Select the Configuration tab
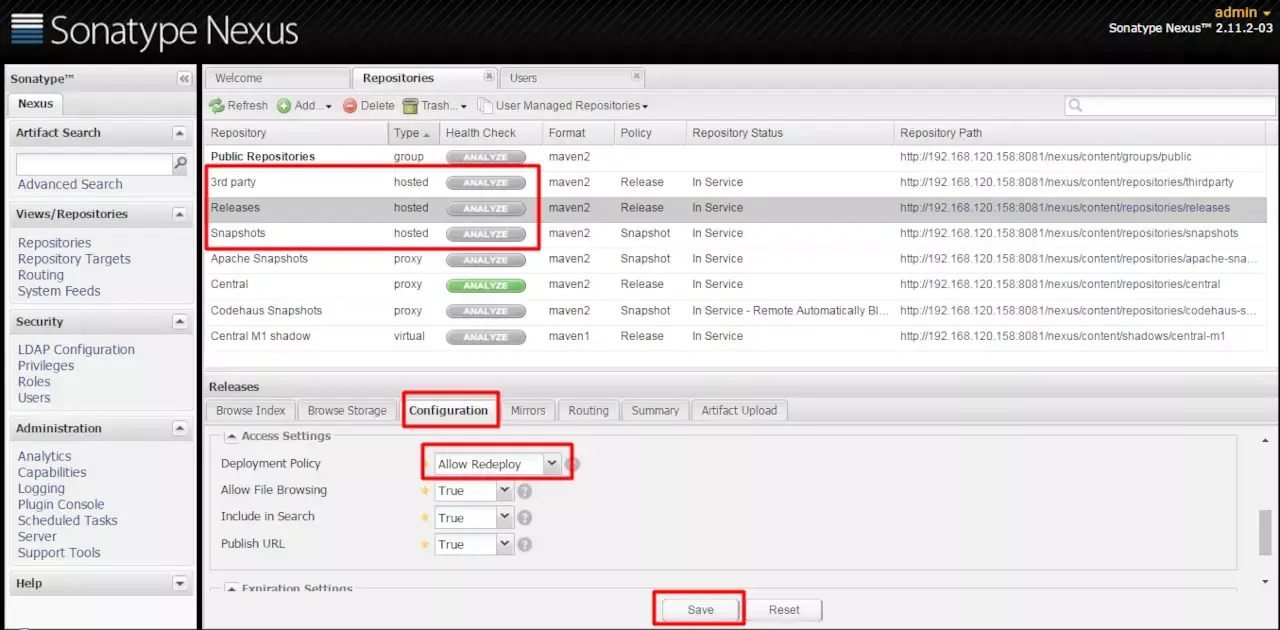This screenshot has width=1280, height=630. (449, 410)
